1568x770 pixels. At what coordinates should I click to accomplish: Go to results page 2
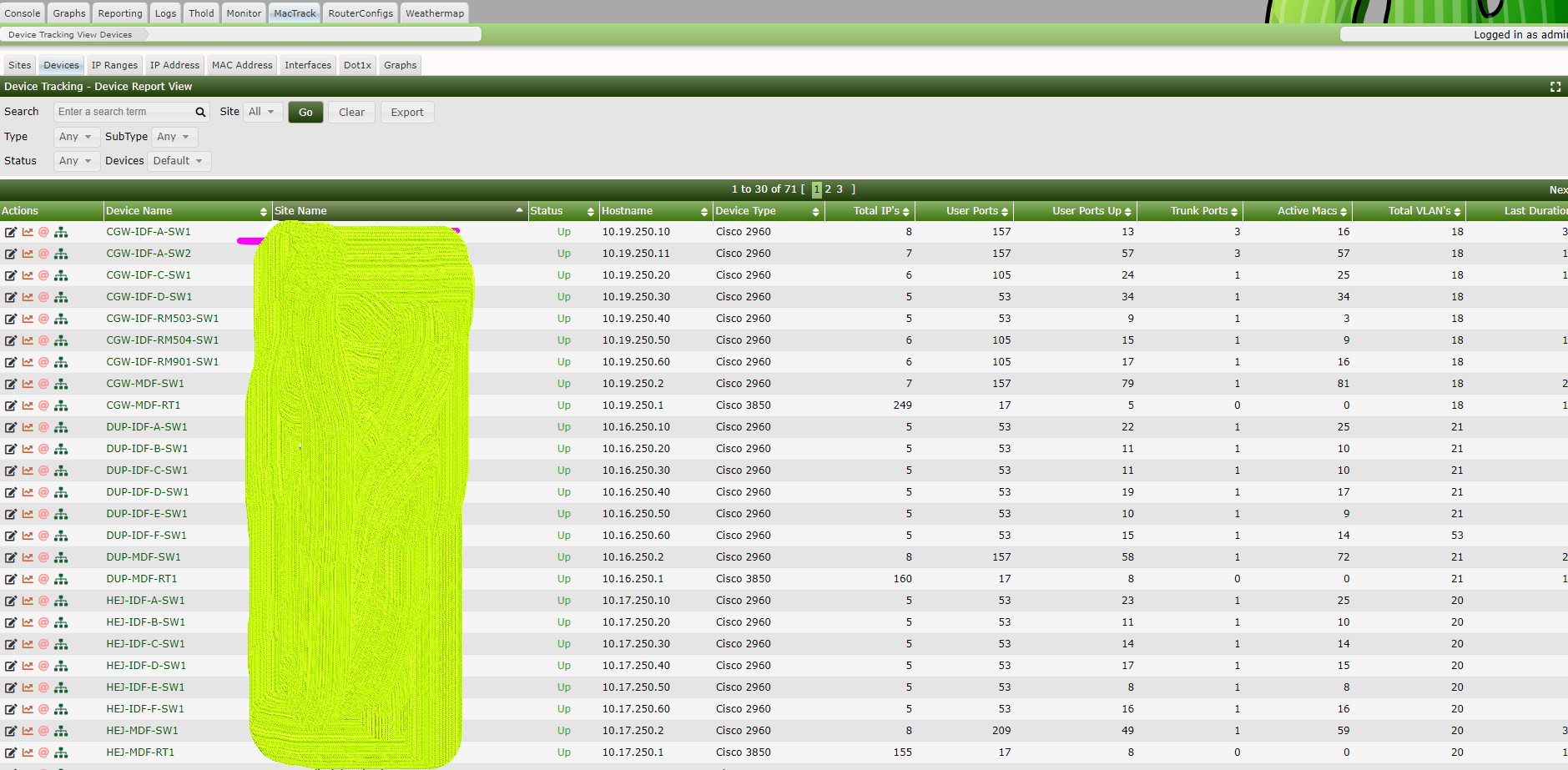point(828,189)
